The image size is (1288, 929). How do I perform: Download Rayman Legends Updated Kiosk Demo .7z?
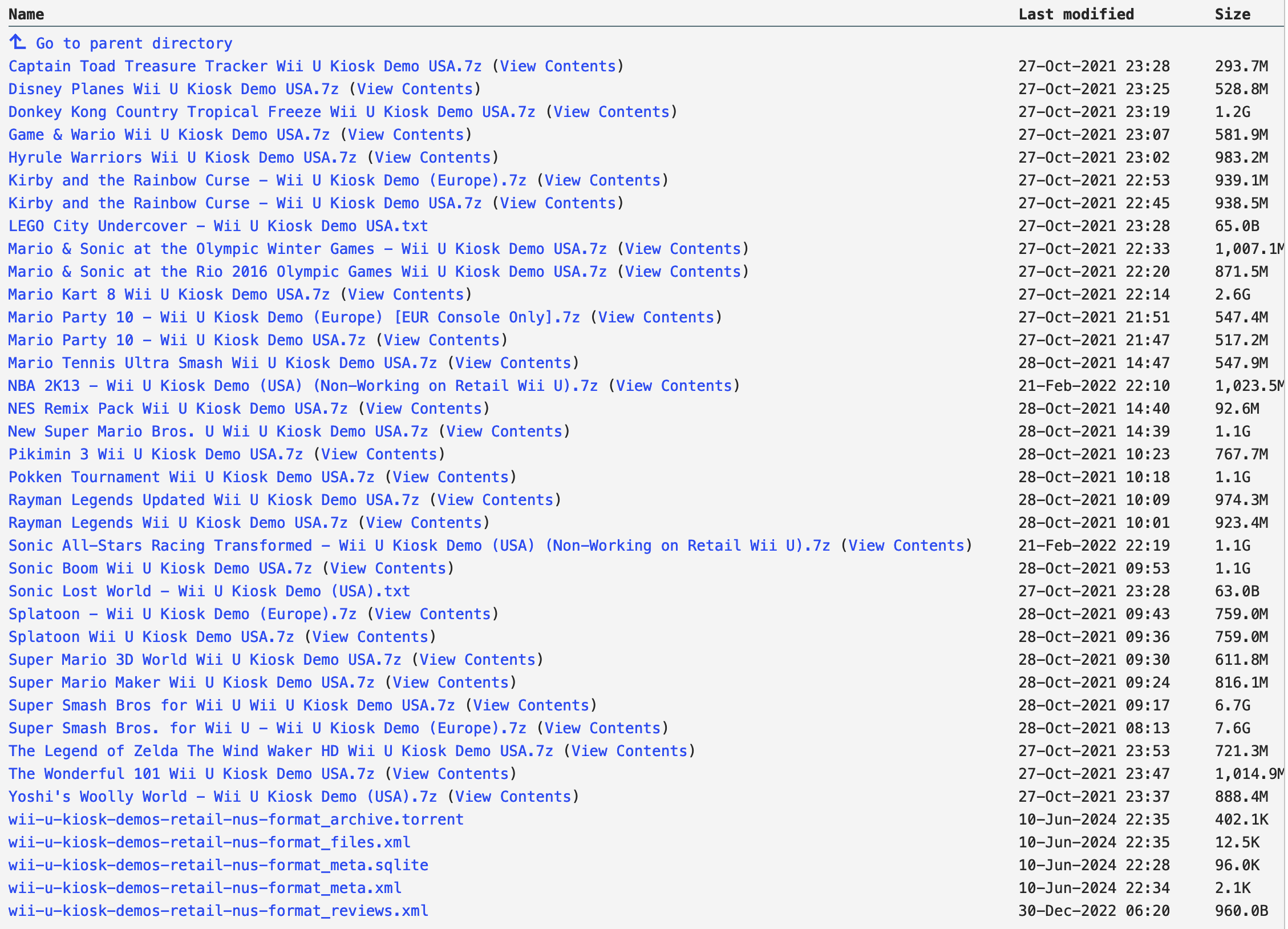coord(214,500)
